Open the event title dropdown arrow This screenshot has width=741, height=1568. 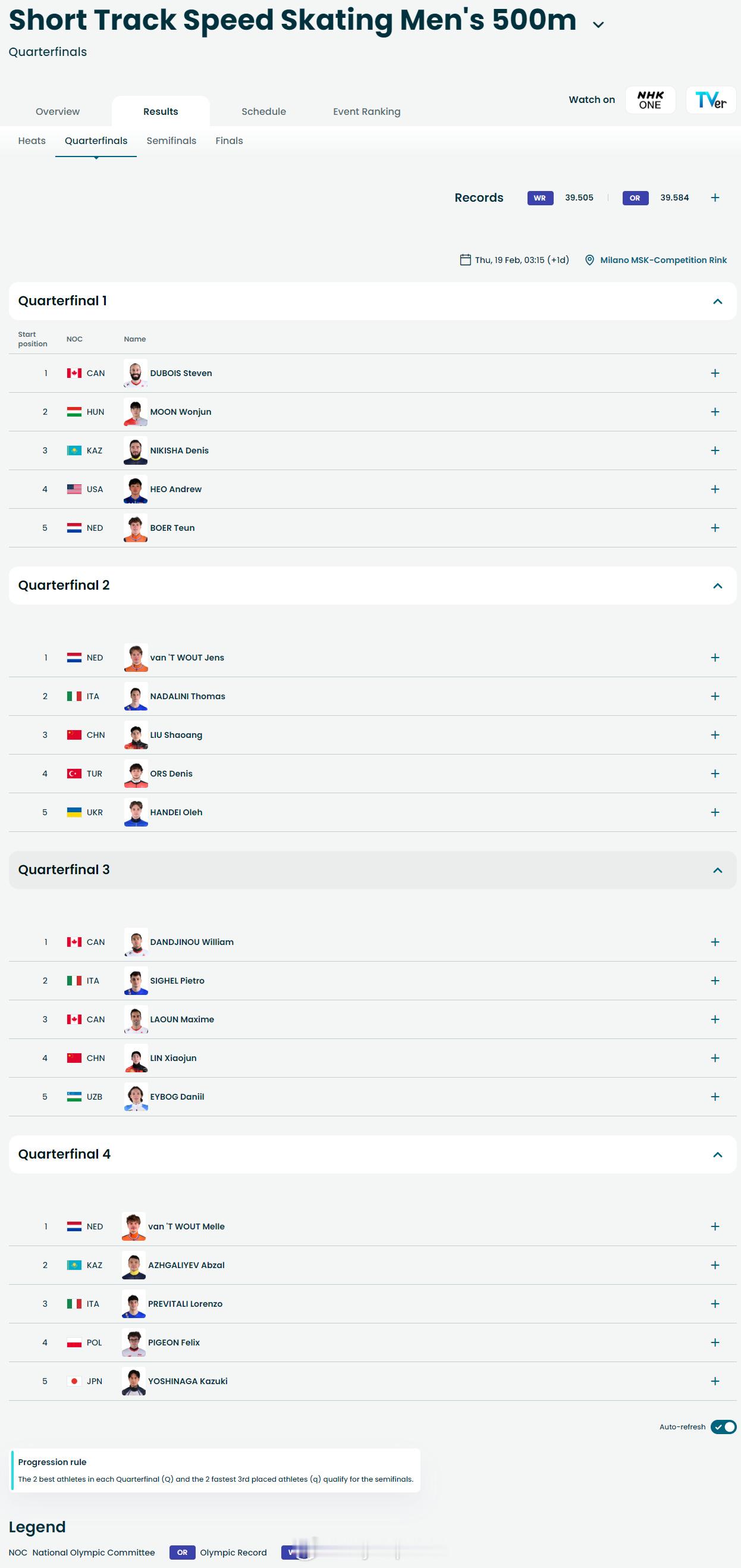click(598, 25)
